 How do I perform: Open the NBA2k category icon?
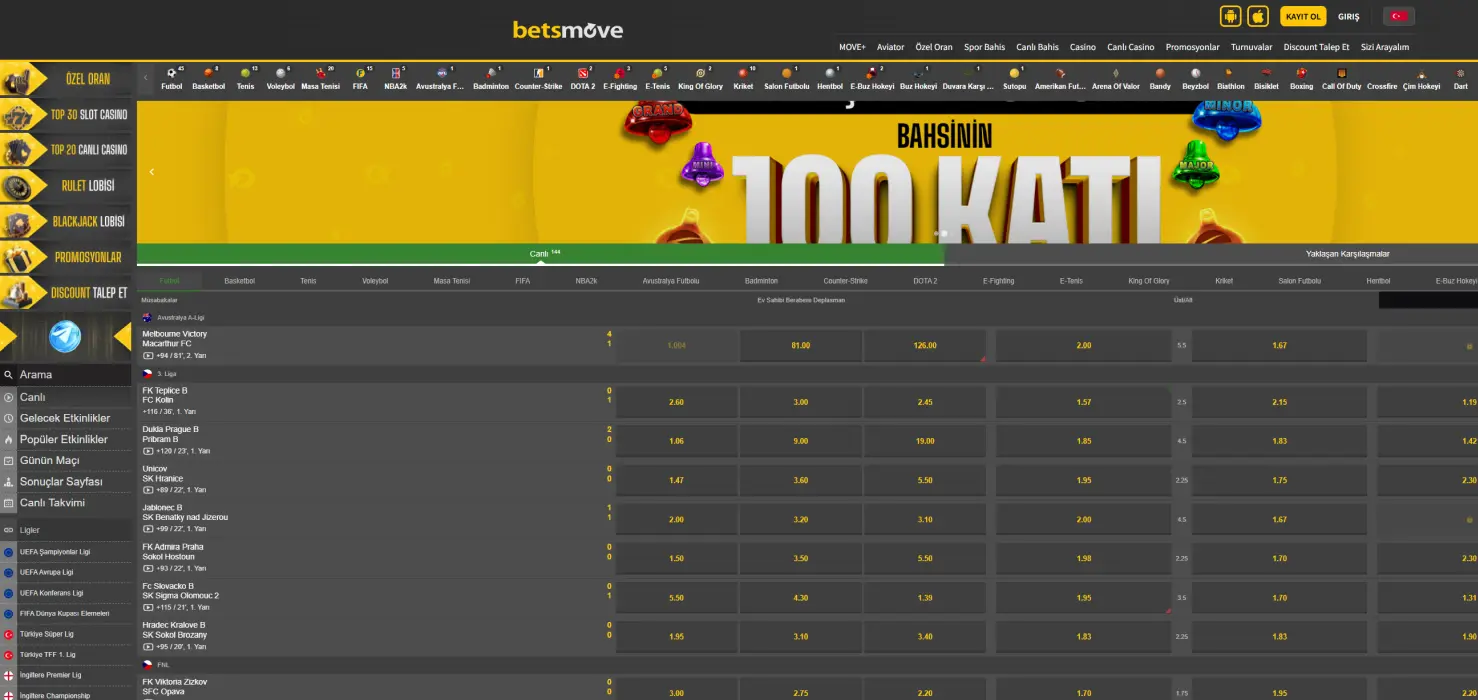coord(396,75)
